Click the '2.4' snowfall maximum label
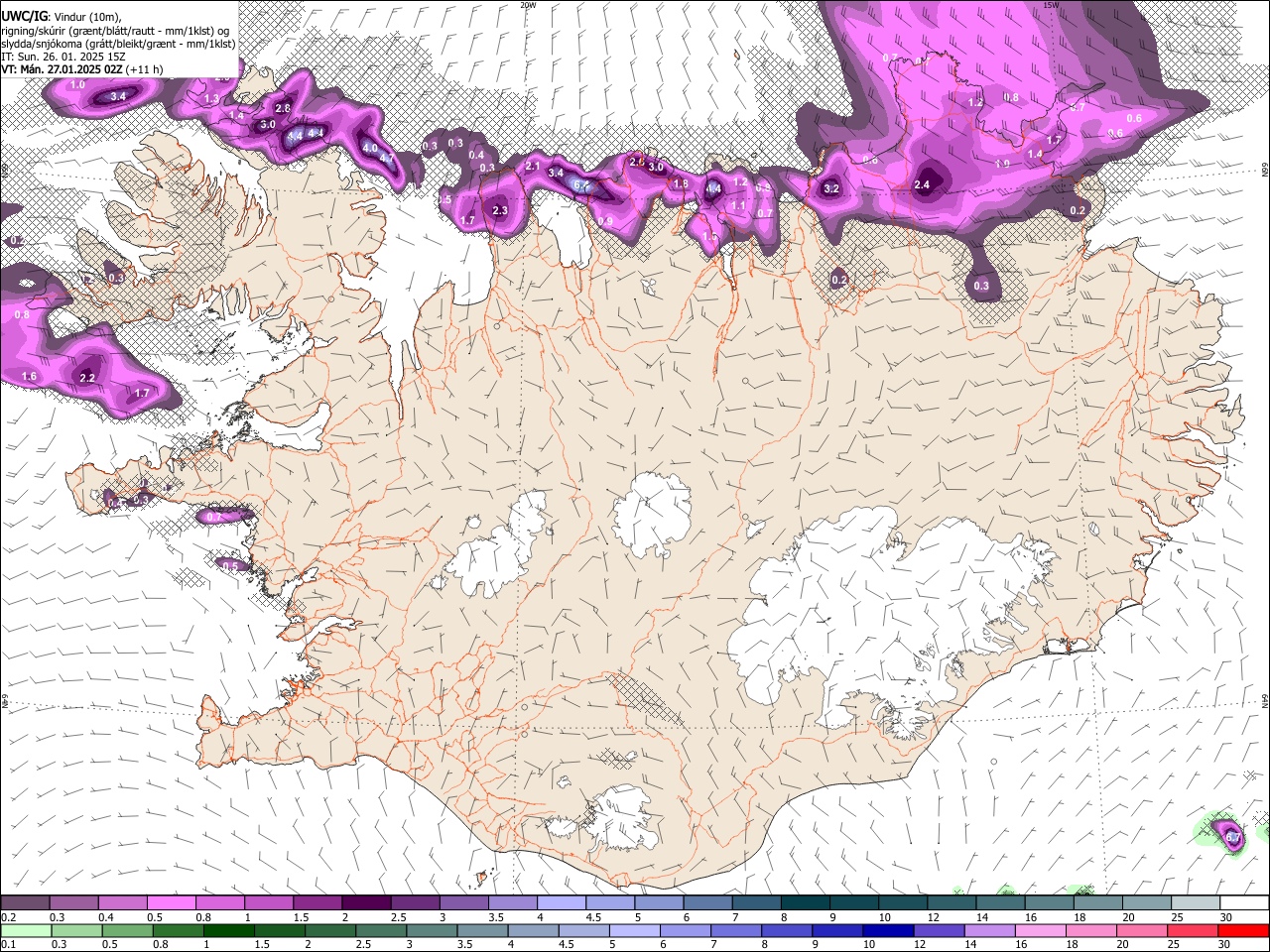Image resolution: width=1270 pixels, height=952 pixels. click(922, 184)
